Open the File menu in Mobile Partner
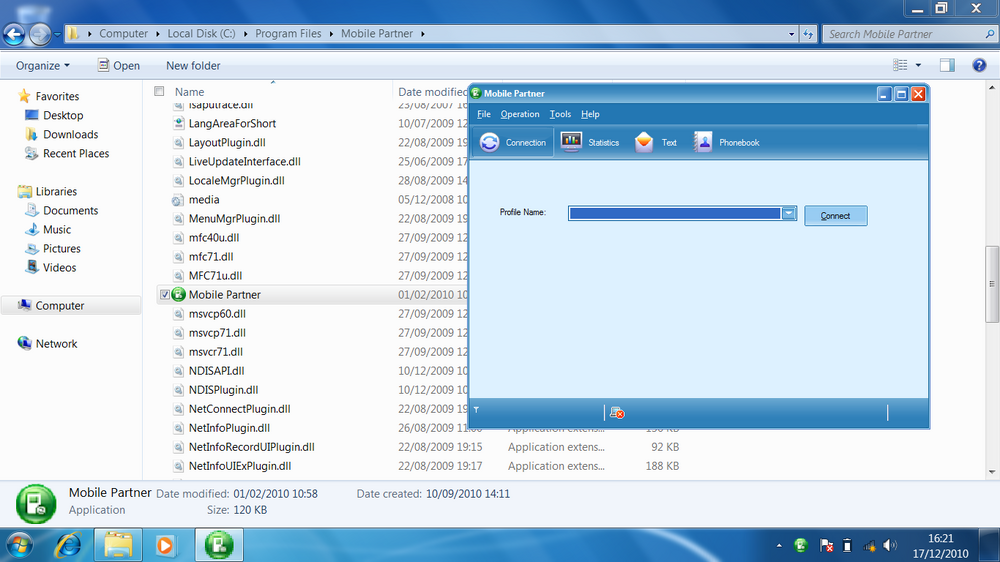 coord(483,114)
